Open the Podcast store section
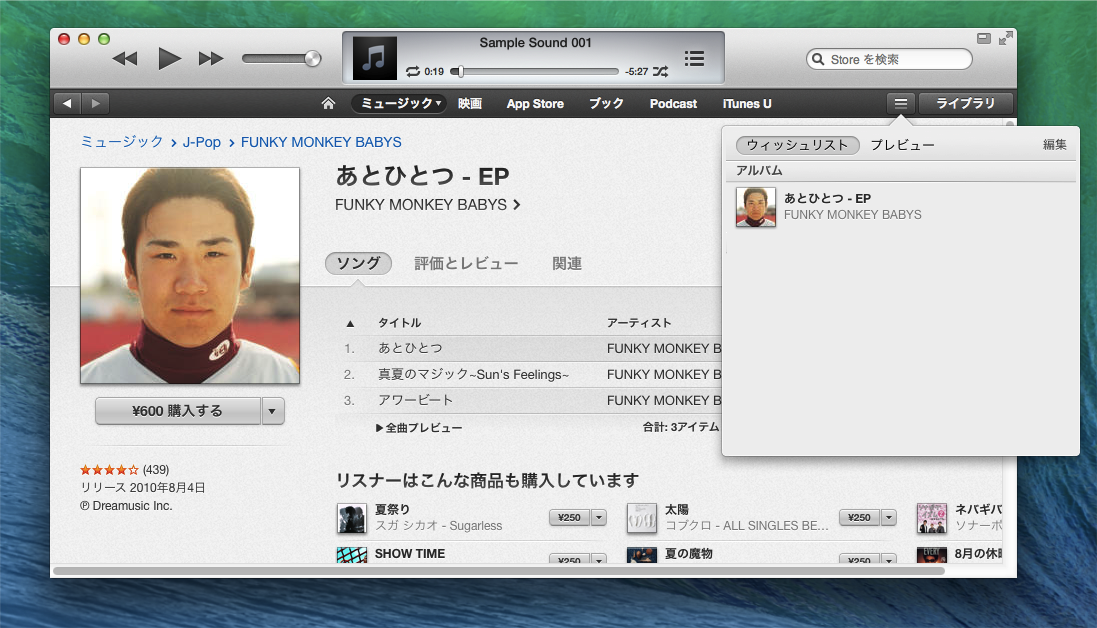1097x628 pixels. [x=673, y=104]
